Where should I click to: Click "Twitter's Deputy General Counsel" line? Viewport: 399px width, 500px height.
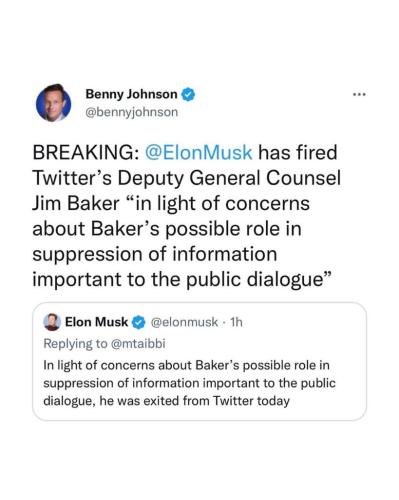tap(187, 178)
